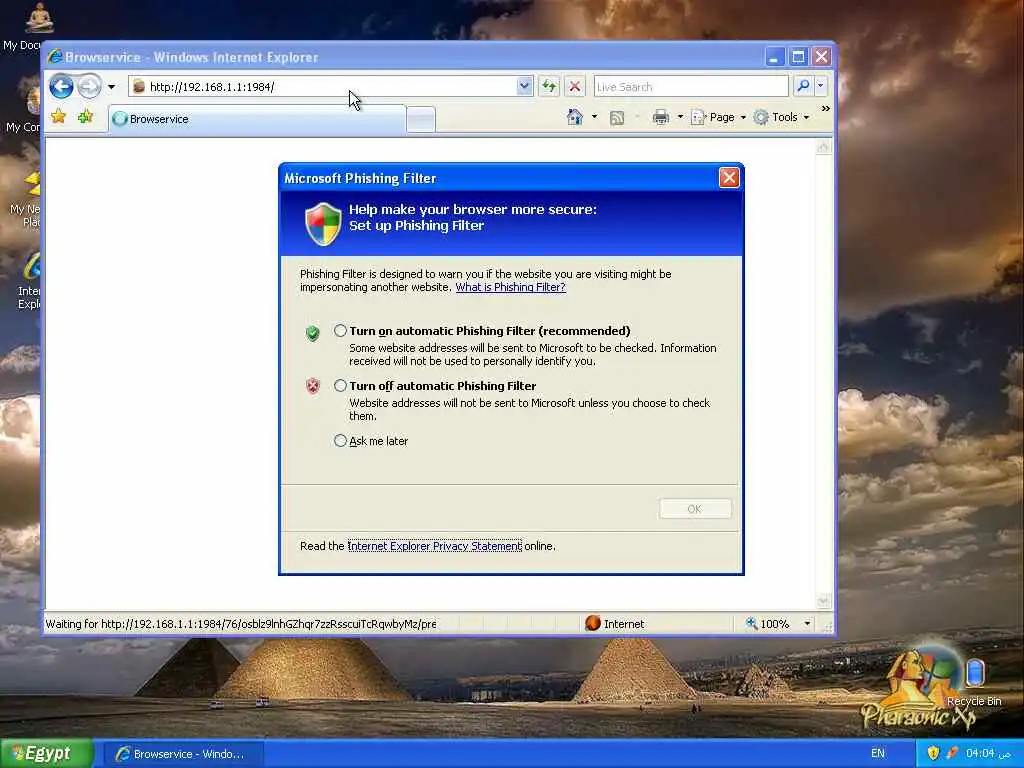The image size is (1024, 768).
Task: Click the scrollbar down arrow
Action: click(x=823, y=601)
